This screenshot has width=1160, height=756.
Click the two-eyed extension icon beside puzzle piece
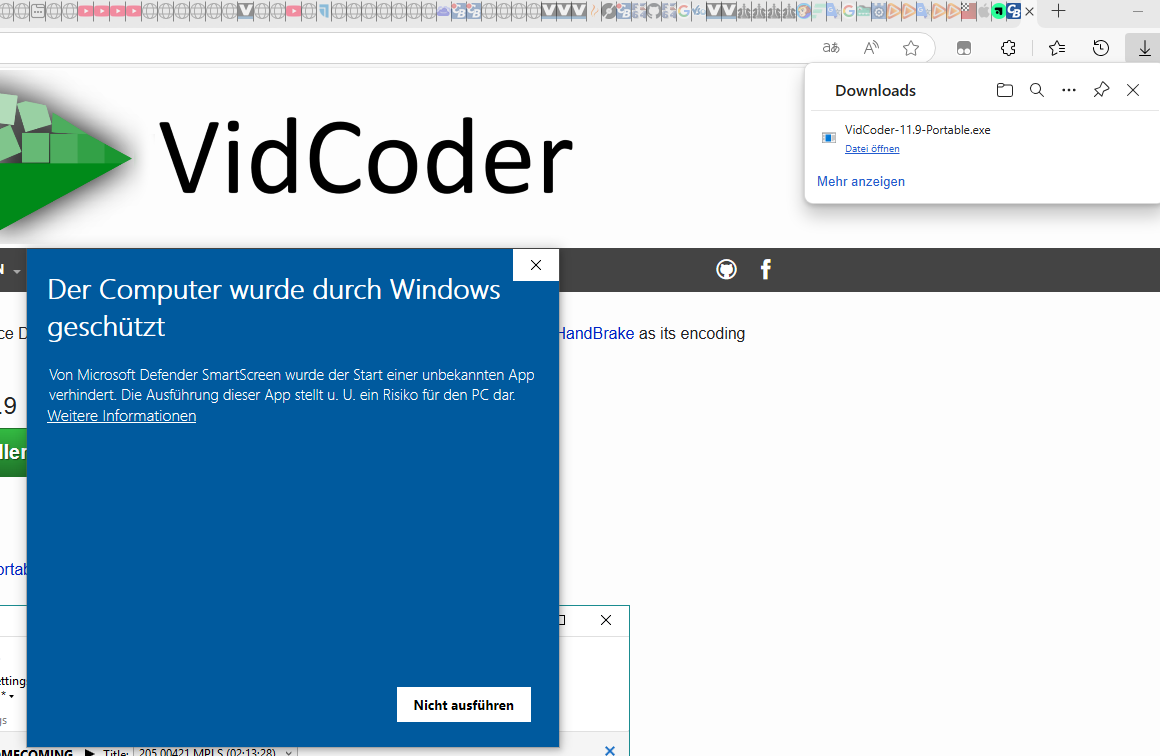click(x=964, y=48)
